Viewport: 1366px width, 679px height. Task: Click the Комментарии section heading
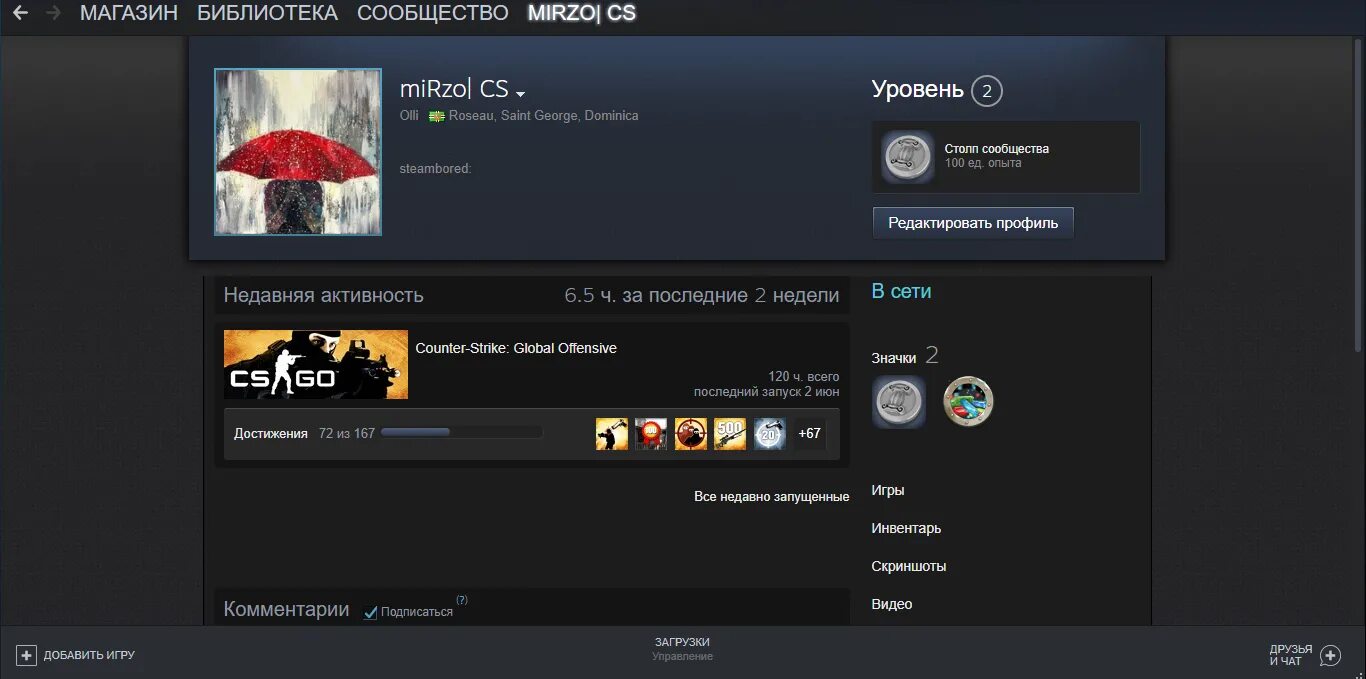(x=286, y=609)
